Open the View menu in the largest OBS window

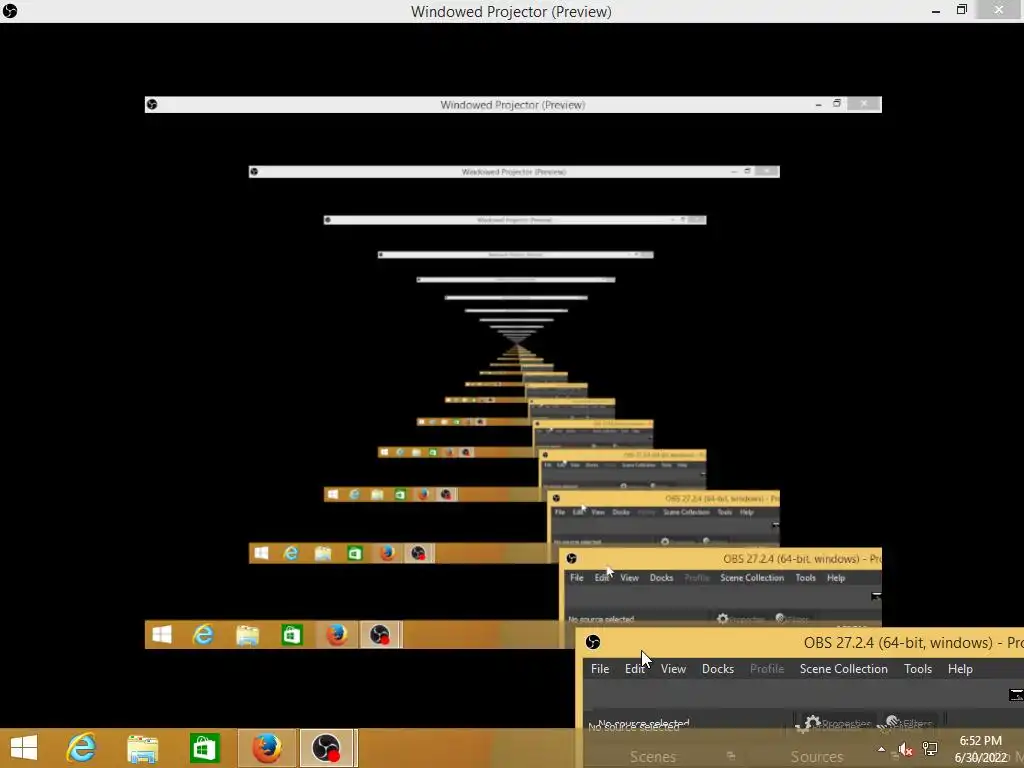(673, 669)
